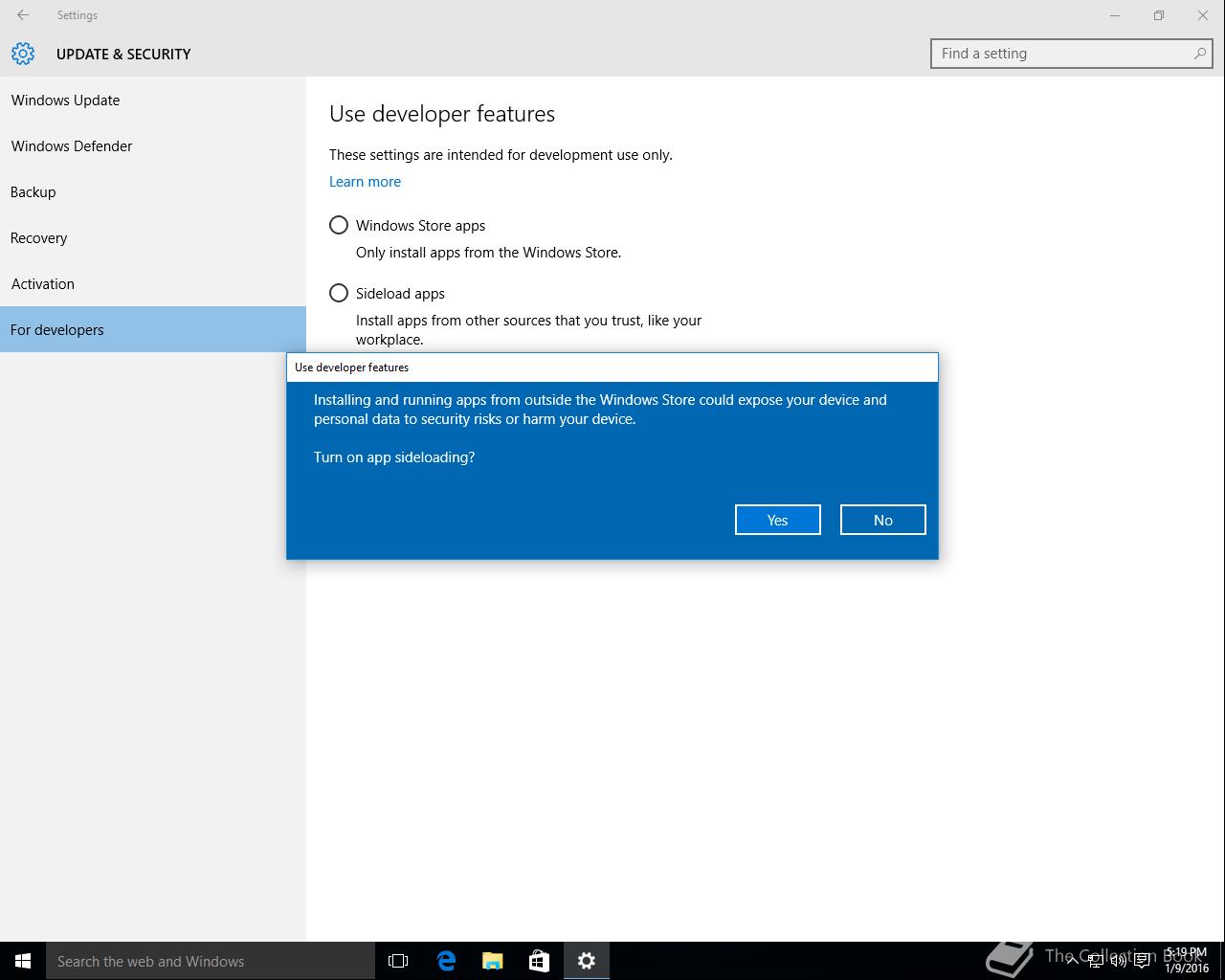1225x980 pixels.
Task: Decline sideloading with No
Action: pyautogui.click(x=882, y=520)
